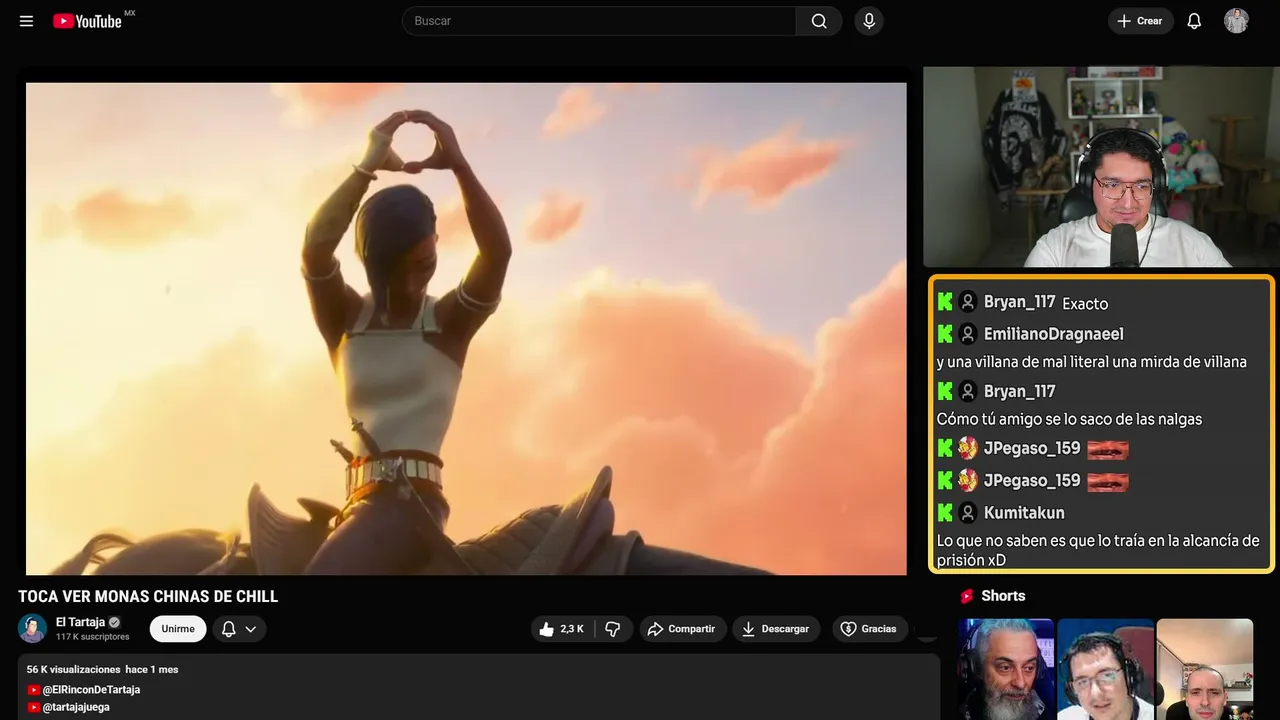The height and width of the screenshot is (720, 1280).
Task: Click the main video player frame
Action: [x=466, y=329]
